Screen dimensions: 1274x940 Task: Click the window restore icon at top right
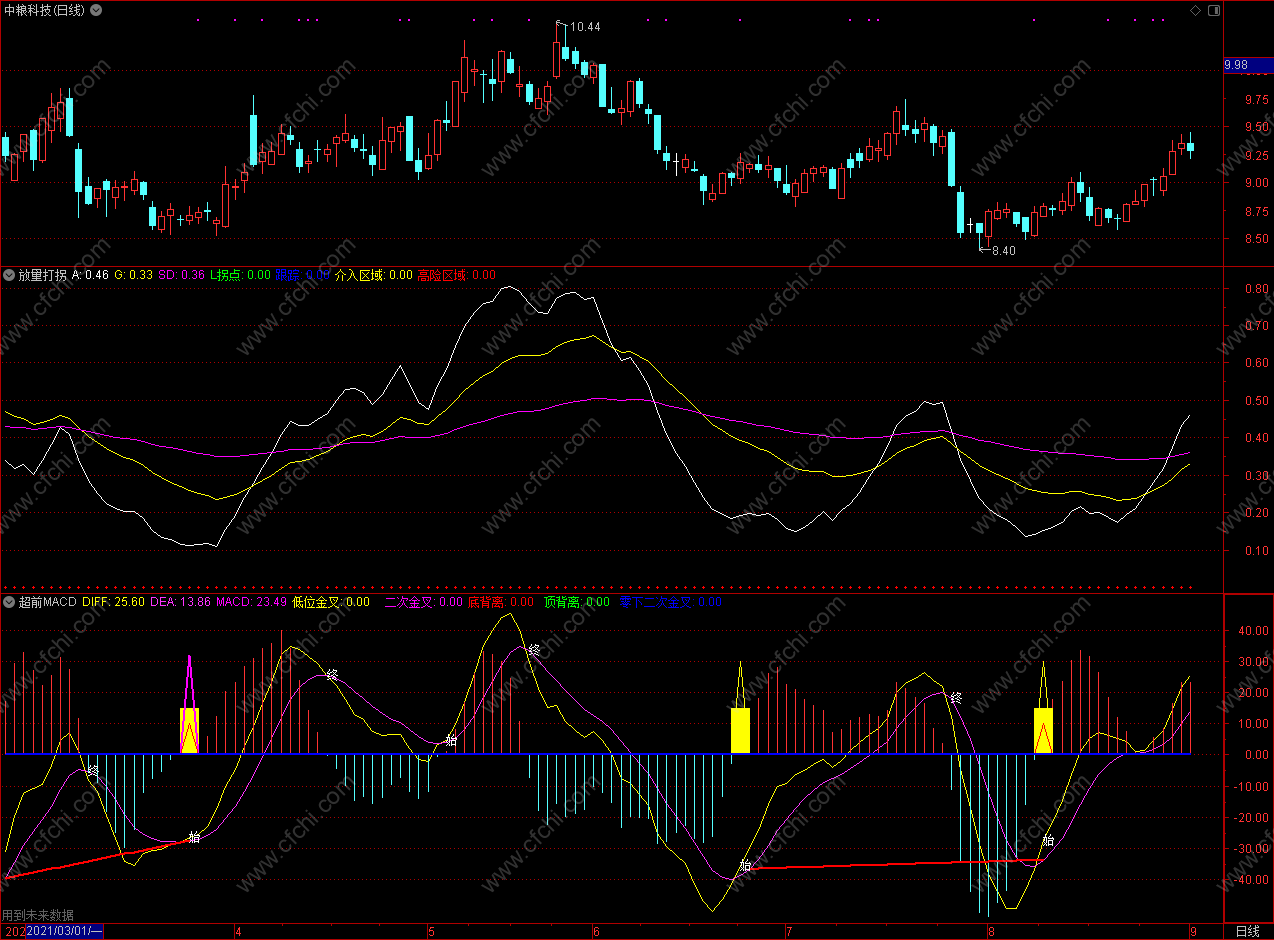tap(1214, 10)
